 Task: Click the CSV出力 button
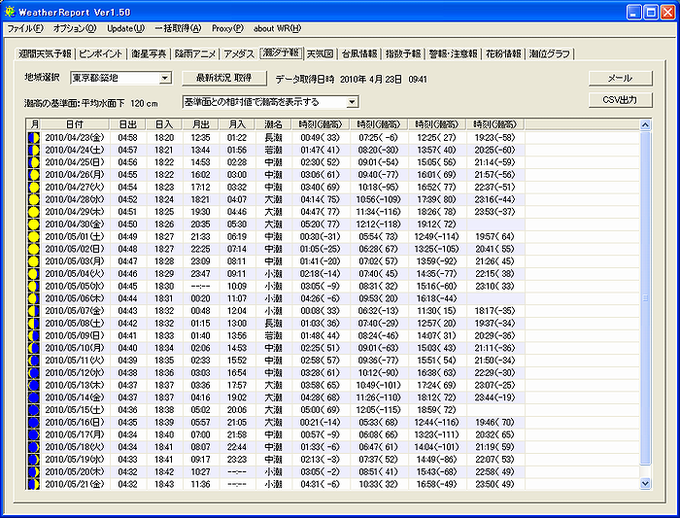pos(620,100)
